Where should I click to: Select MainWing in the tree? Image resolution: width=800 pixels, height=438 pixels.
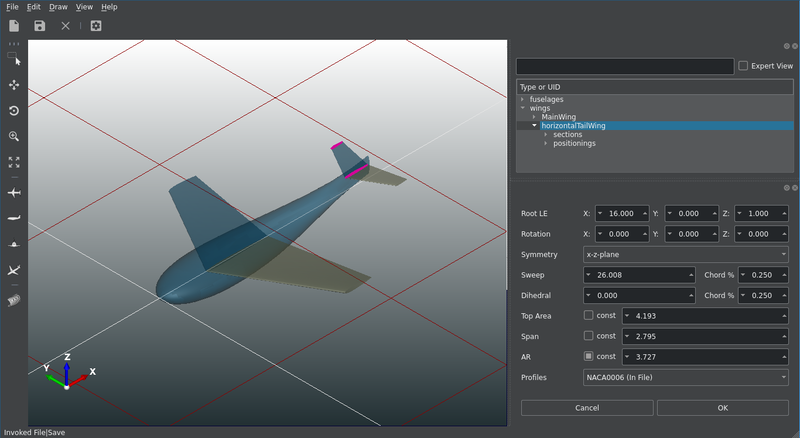point(559,117)
